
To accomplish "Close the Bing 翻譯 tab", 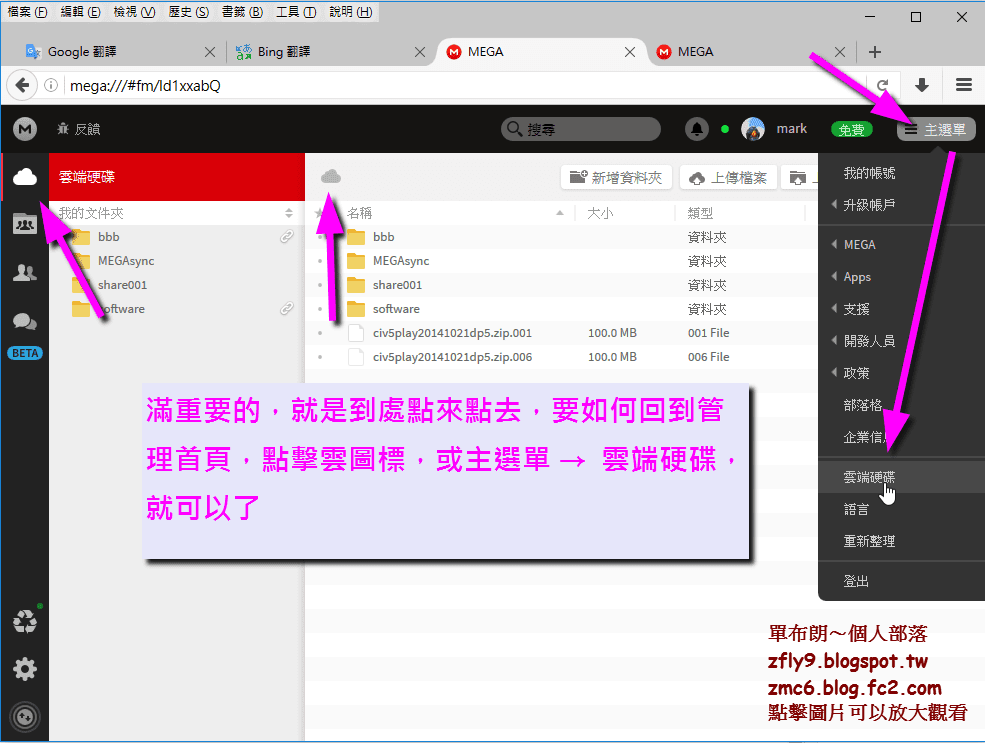I will pyautogui.click(x=420, y=52).
